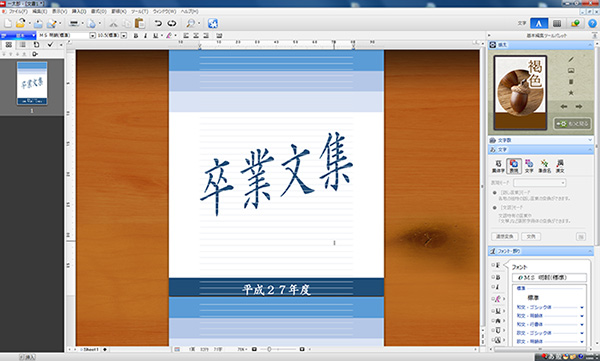
Task: Apply italic formatting with I icon
Action: point(145,36)
